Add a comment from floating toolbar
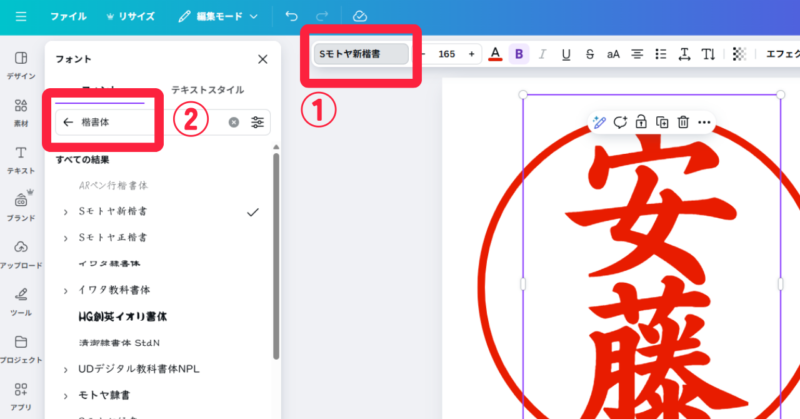The width and height of the screenshot is (800, 419). (x=620, y=122)
